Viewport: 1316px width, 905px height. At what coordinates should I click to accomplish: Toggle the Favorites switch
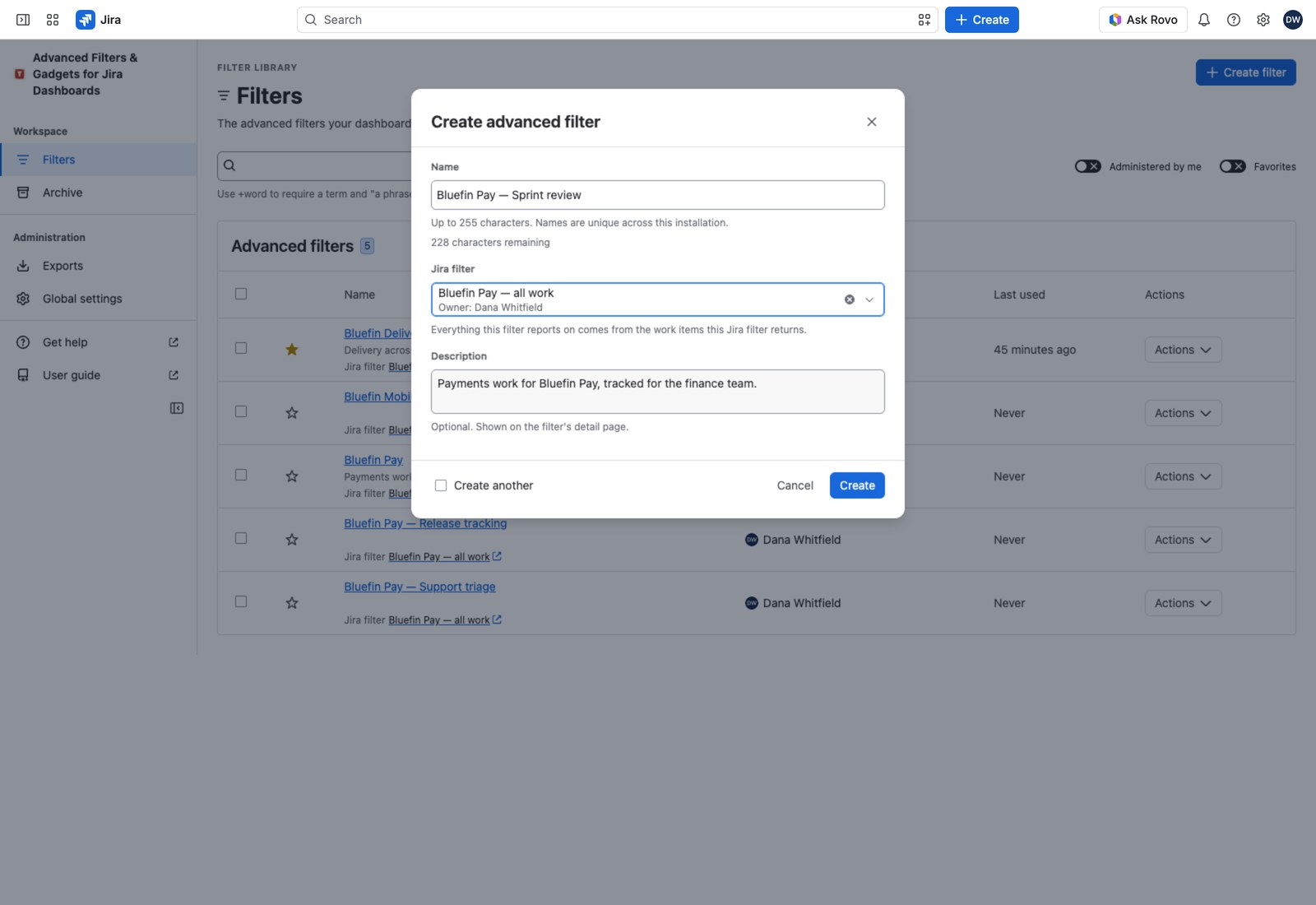1233,166
